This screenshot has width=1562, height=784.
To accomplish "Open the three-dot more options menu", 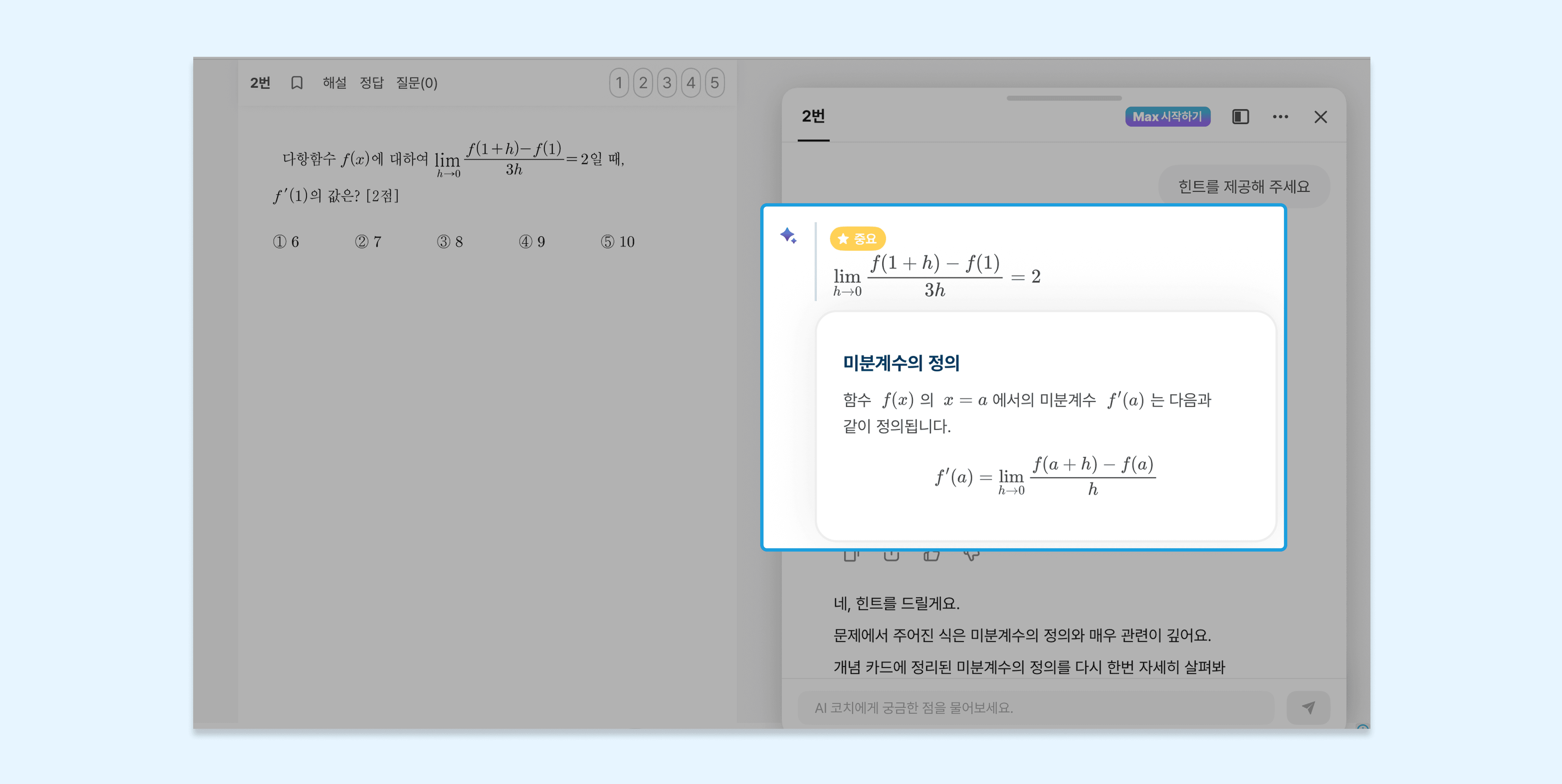I will (1280, 117).
